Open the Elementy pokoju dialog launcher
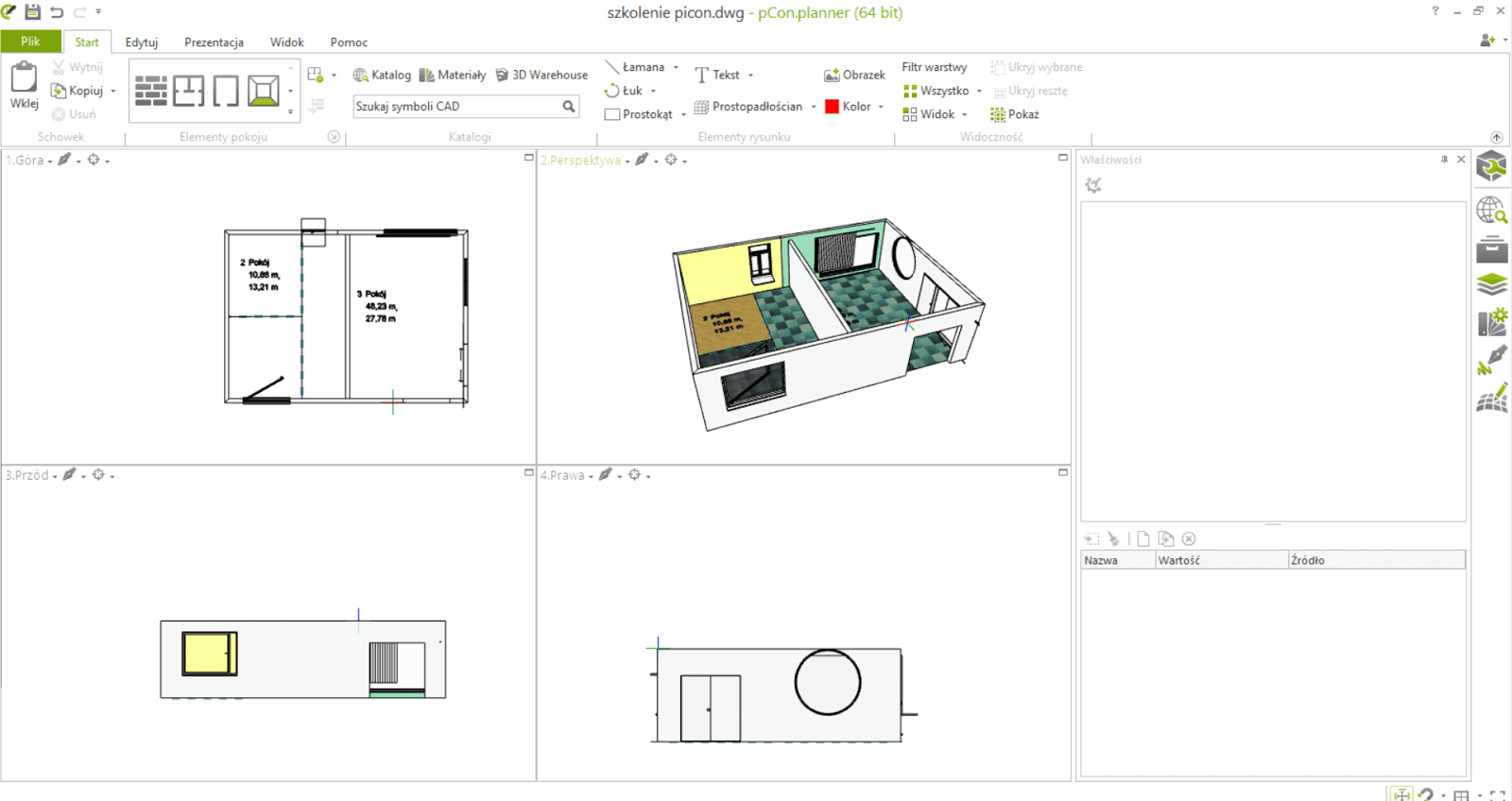 [x=334, y=137]
